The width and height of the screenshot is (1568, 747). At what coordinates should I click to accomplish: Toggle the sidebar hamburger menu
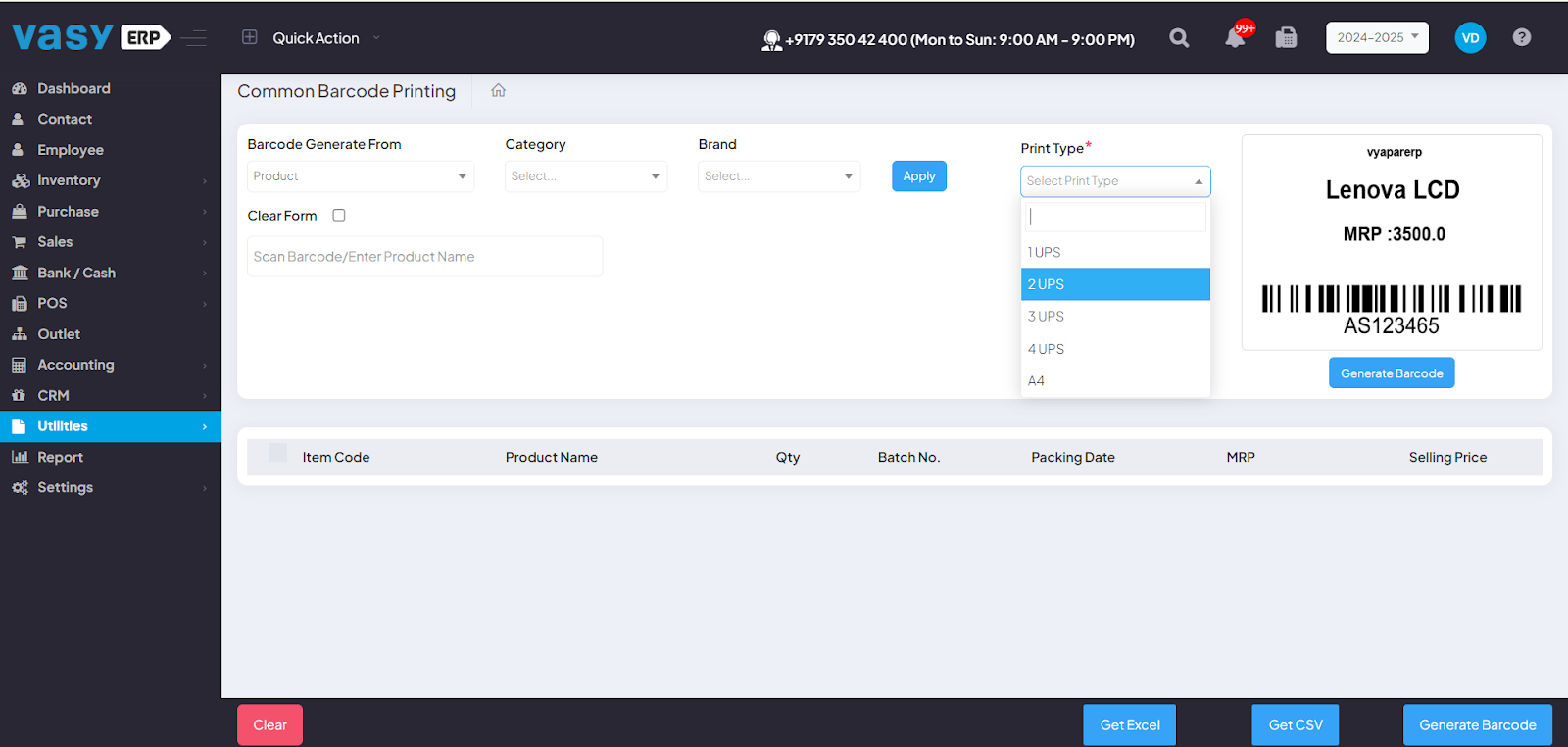pos(194,38)
